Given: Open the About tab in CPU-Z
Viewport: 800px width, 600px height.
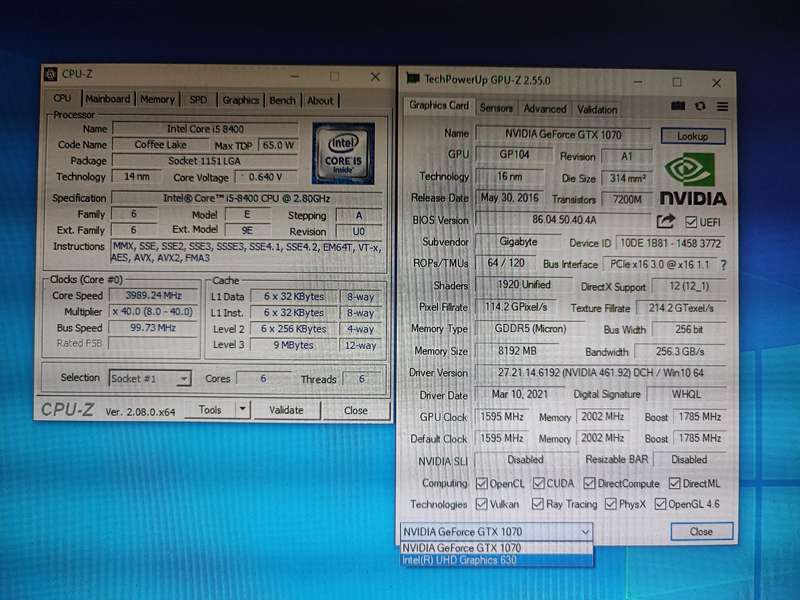Looking at the screenshot, I should (320, 101).
